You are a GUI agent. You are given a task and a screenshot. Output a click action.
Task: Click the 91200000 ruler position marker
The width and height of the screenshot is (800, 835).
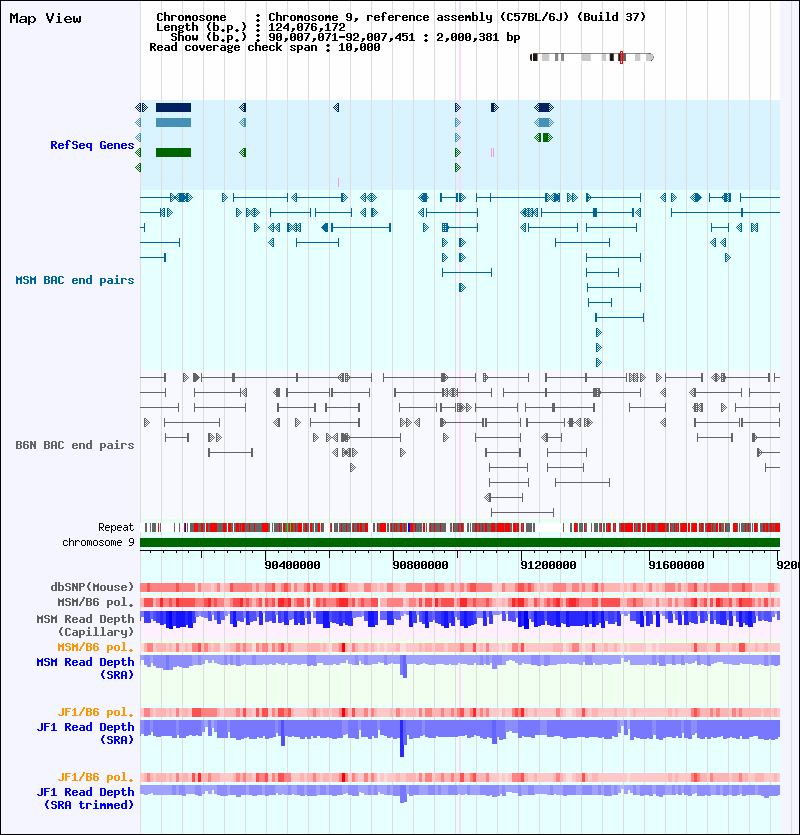(x=548, y=565)
